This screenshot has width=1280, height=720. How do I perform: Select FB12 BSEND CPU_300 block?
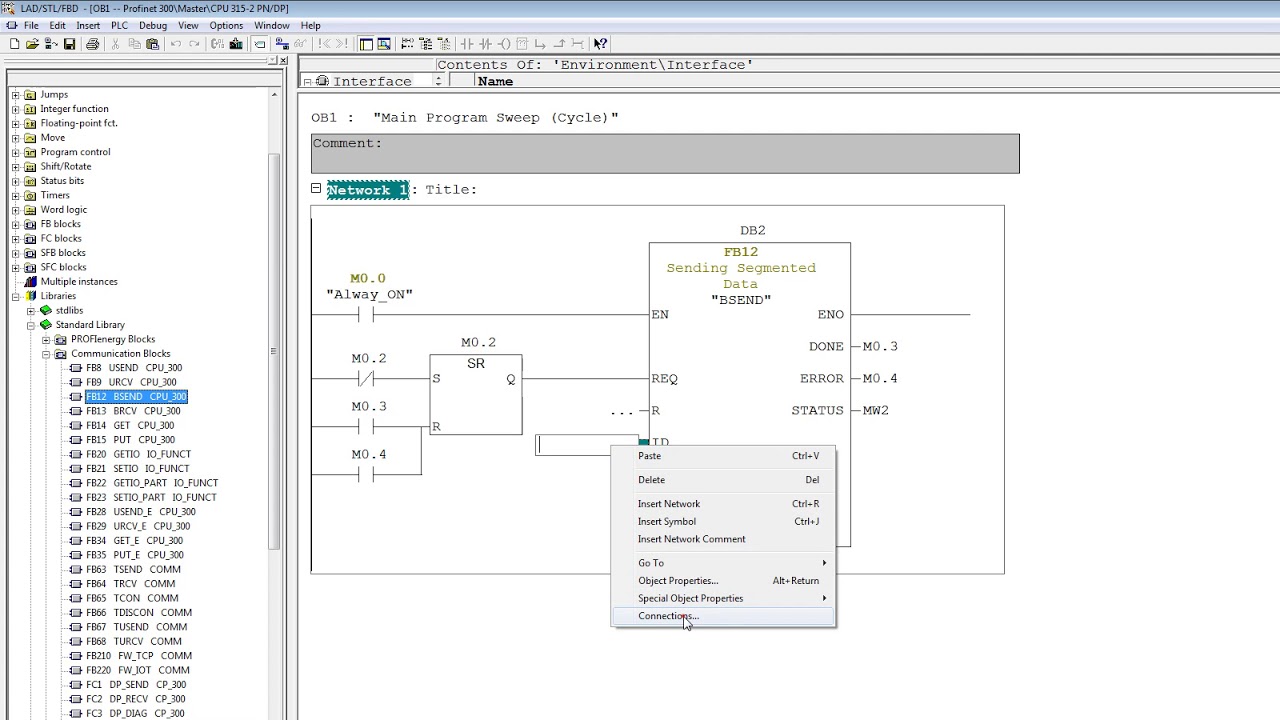[136, 397]
